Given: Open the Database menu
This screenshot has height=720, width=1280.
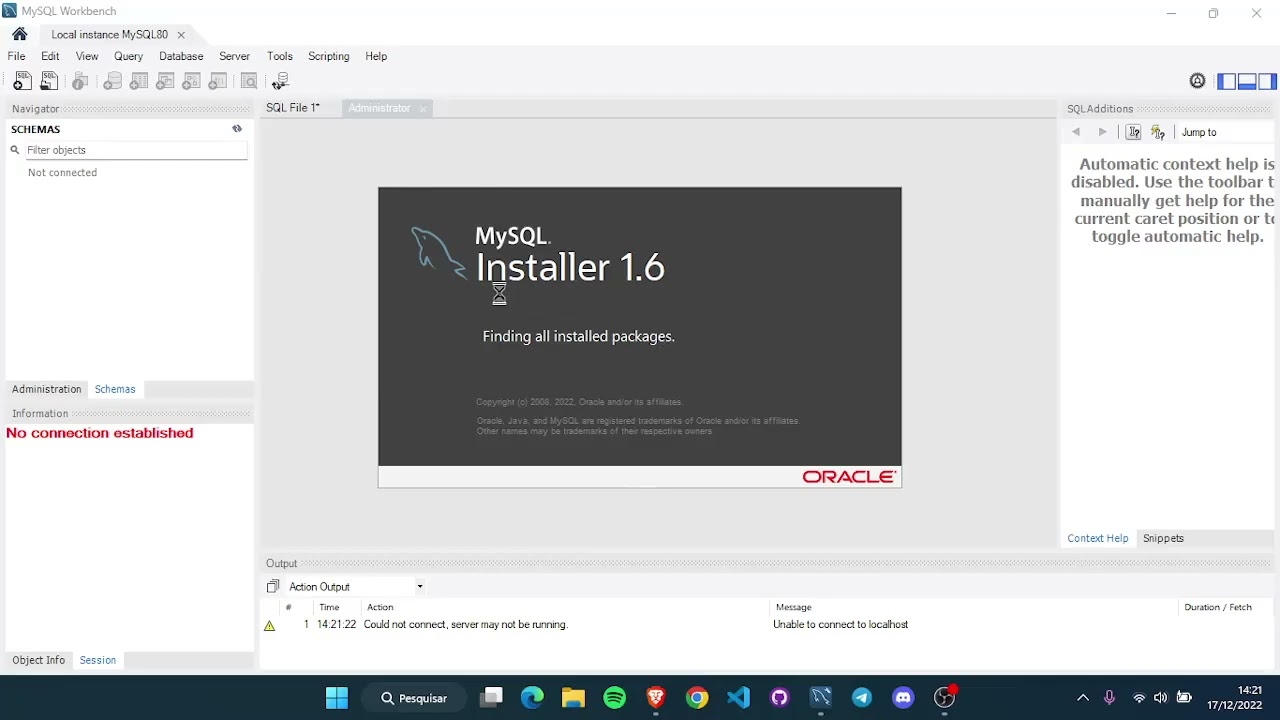Looking at the screenshot, I should click(x=181, y=56).
